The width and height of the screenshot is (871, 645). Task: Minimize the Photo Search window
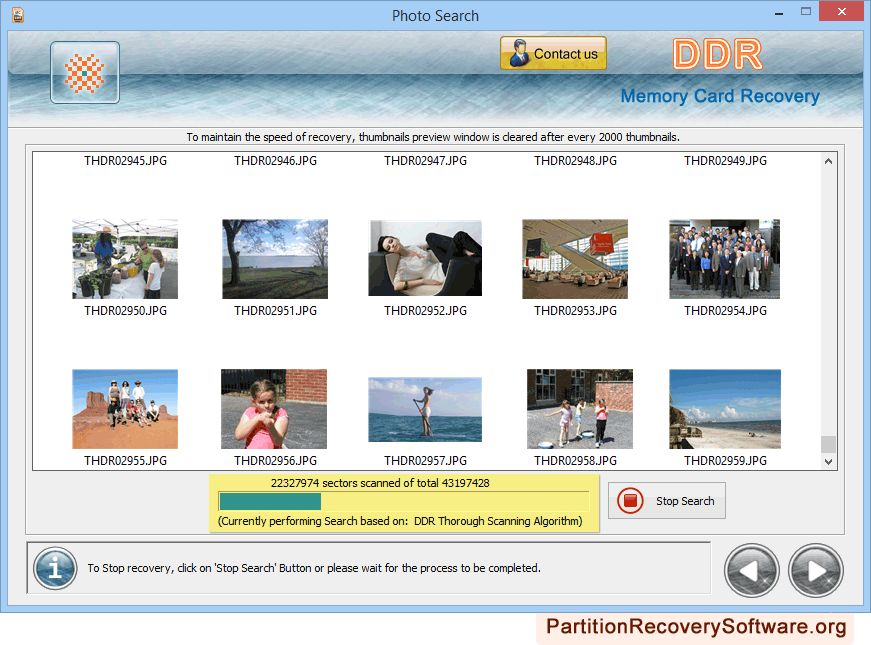[x=779, y=12]
